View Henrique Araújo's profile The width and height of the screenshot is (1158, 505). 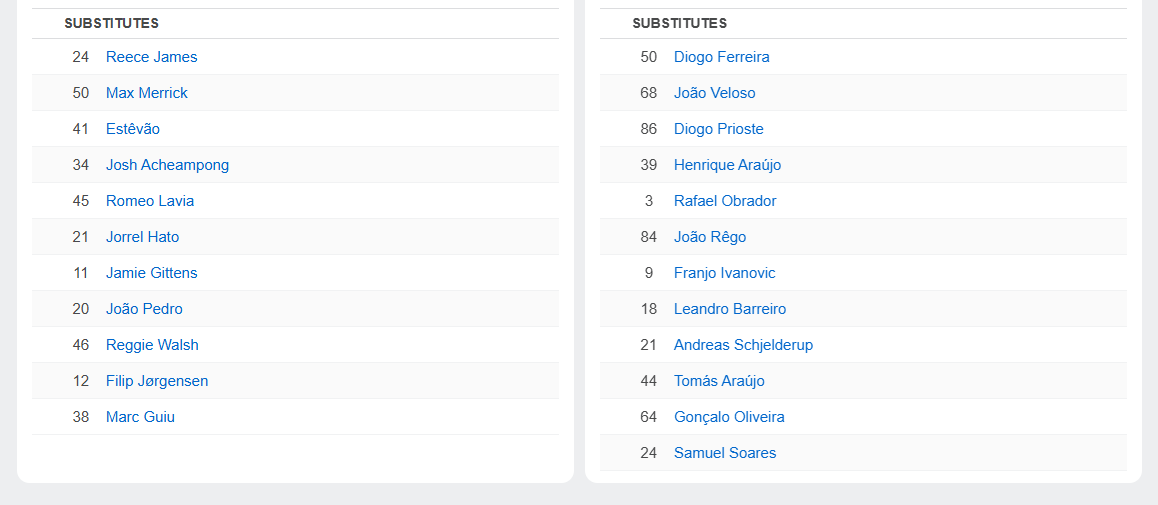point(727,165)
